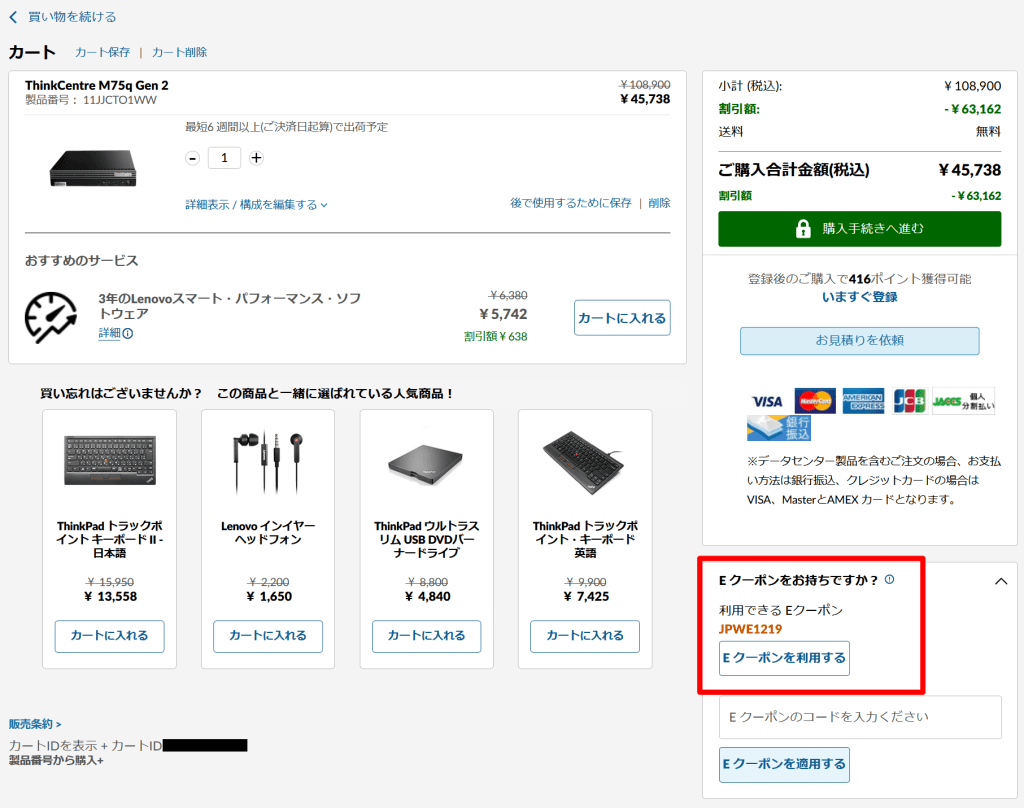Proceed to checkout with 購入手続きへ進む
This screenshot has width=1024, height=808.
point(859,229)
